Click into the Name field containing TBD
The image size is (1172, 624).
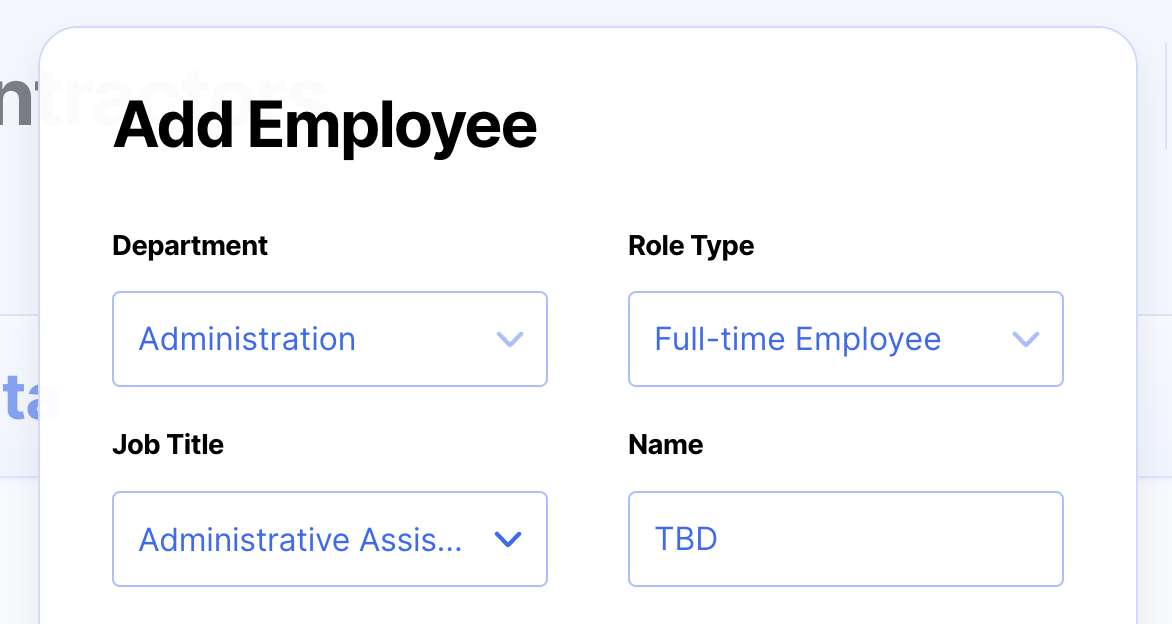[x=845, y=539]
